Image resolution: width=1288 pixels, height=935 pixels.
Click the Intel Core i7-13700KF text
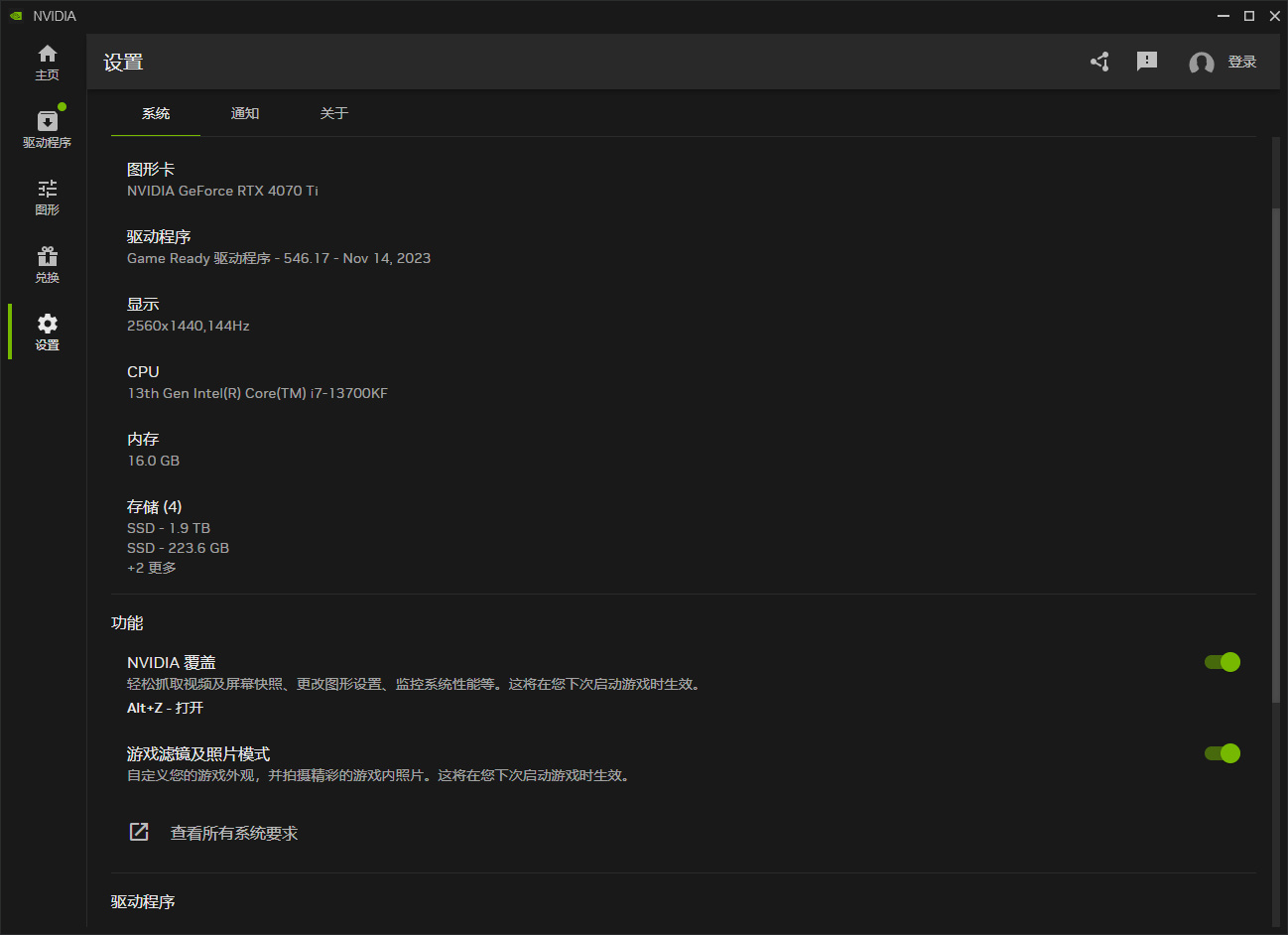[257, 393]
